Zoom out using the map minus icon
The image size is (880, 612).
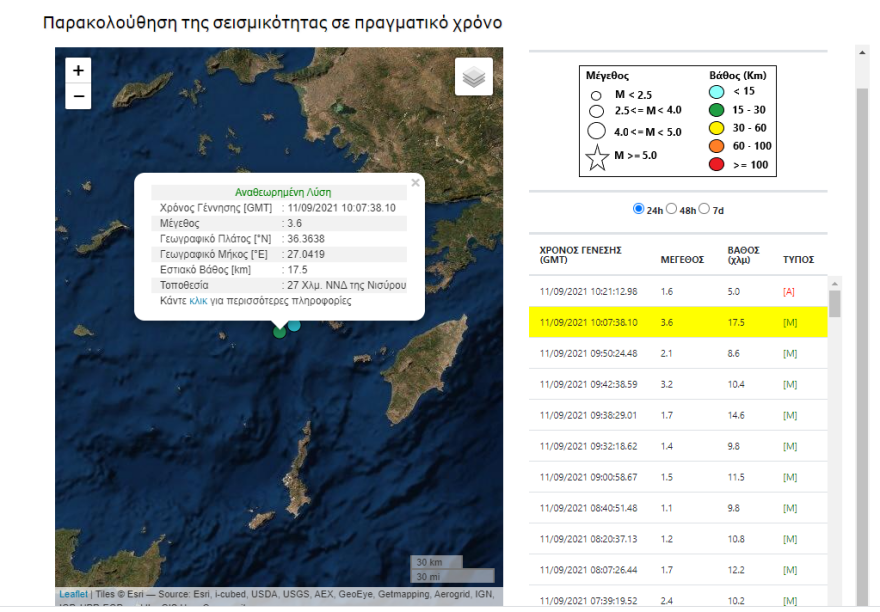pyautogui.click(x=77, y=95)
